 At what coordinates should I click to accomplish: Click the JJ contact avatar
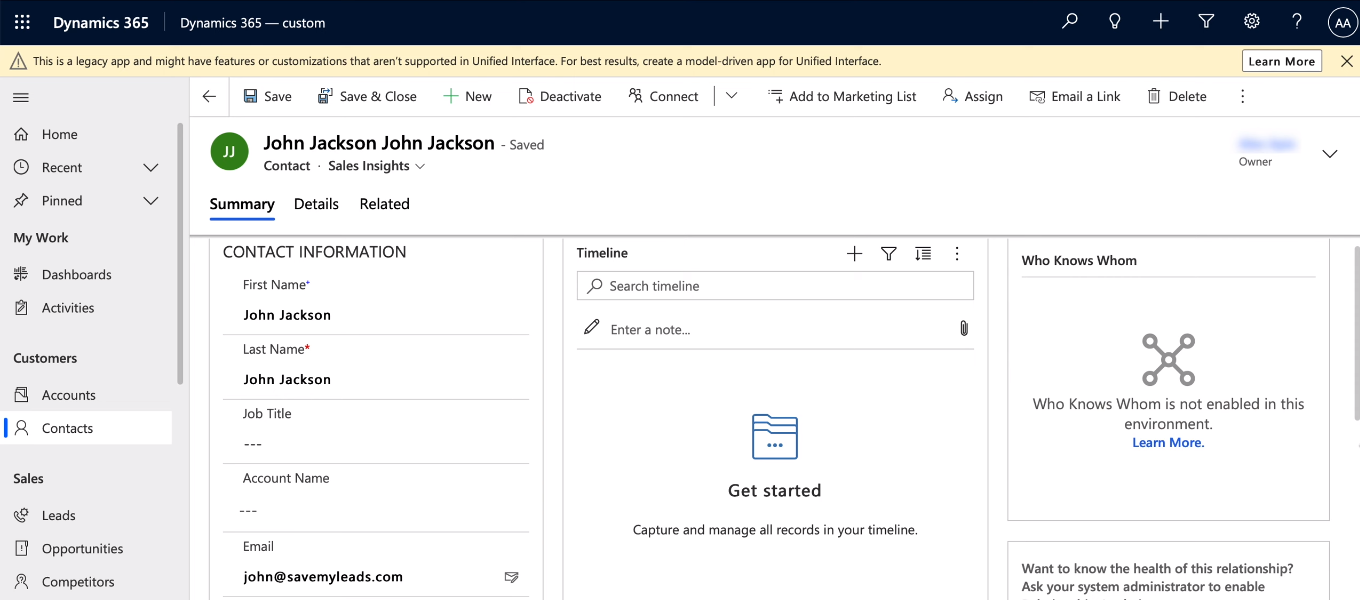[229, 152]
